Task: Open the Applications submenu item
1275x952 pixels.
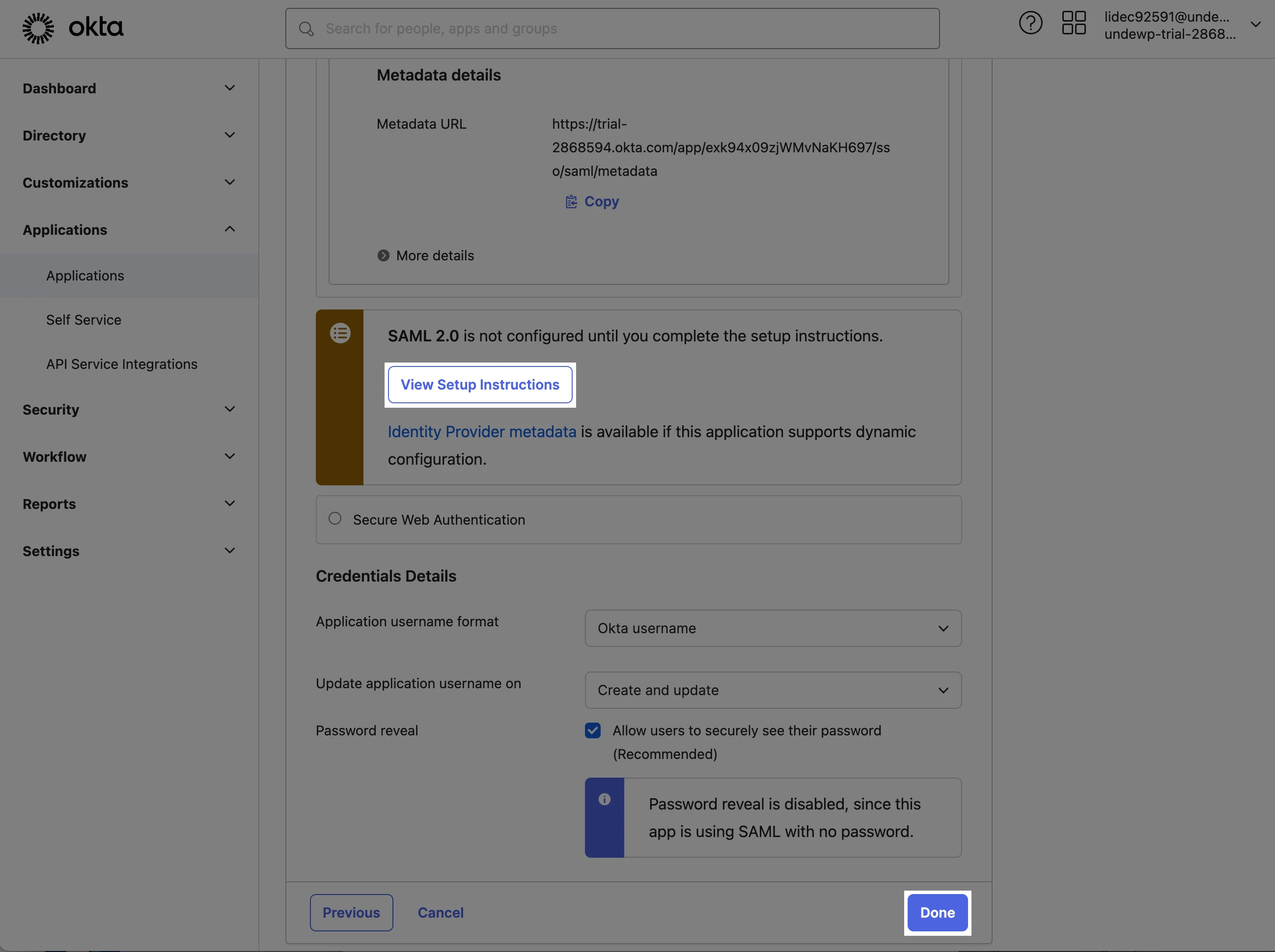Action: [x=130, y=276]
